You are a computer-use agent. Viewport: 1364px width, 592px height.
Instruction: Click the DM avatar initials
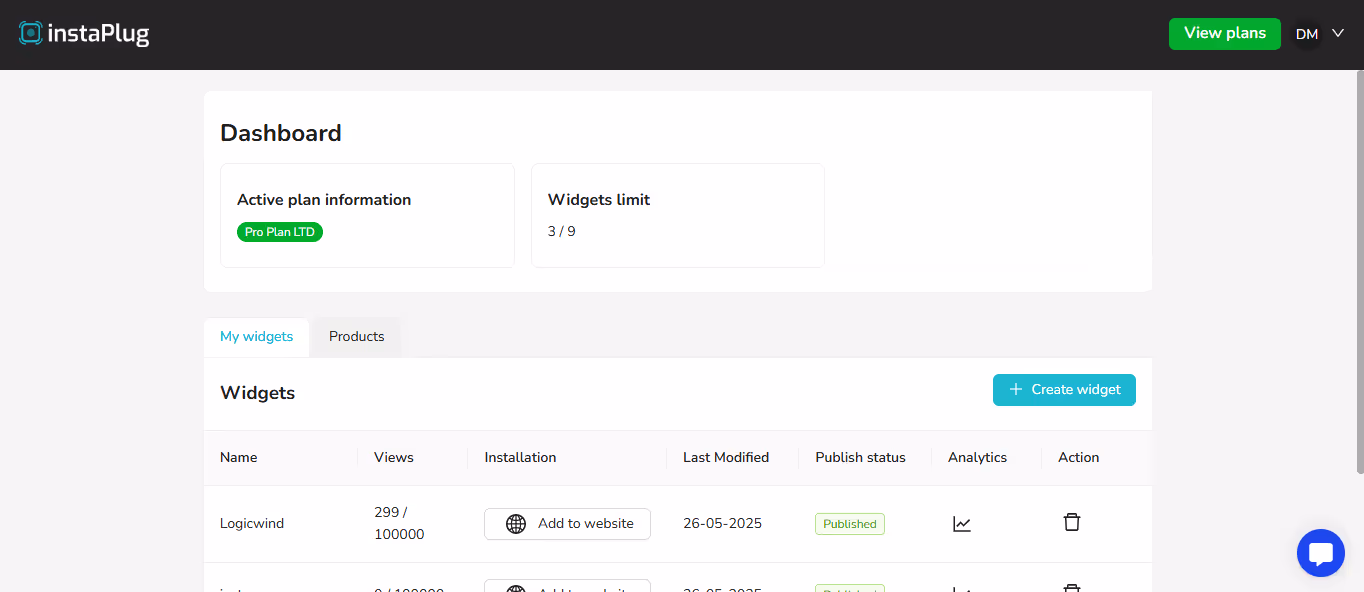coord(1306,33)
